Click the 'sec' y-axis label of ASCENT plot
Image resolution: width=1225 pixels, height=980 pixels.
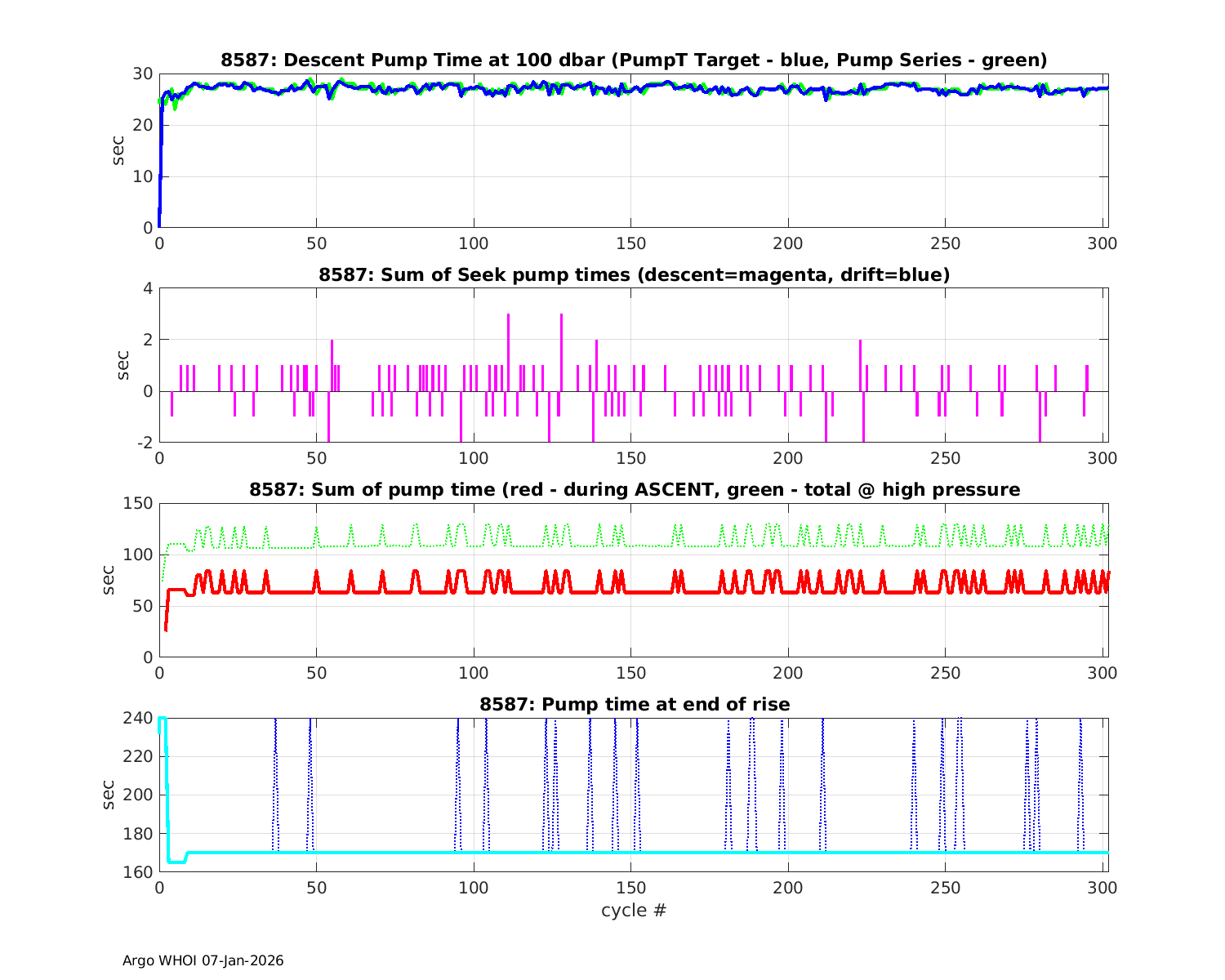[x=109, y=580]
